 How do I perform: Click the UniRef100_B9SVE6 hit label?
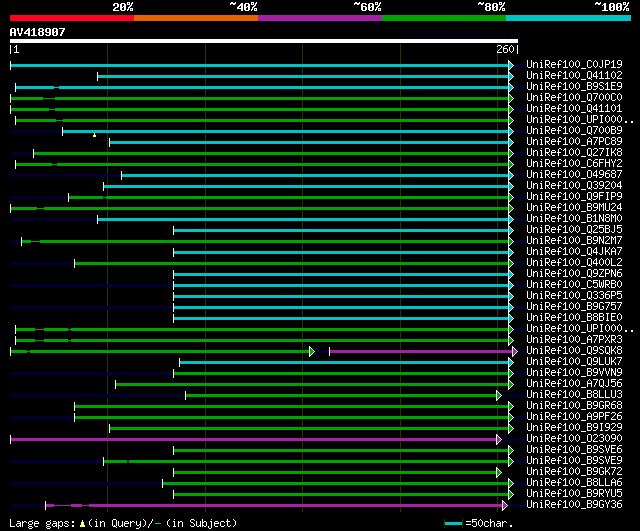pos(574,450)
